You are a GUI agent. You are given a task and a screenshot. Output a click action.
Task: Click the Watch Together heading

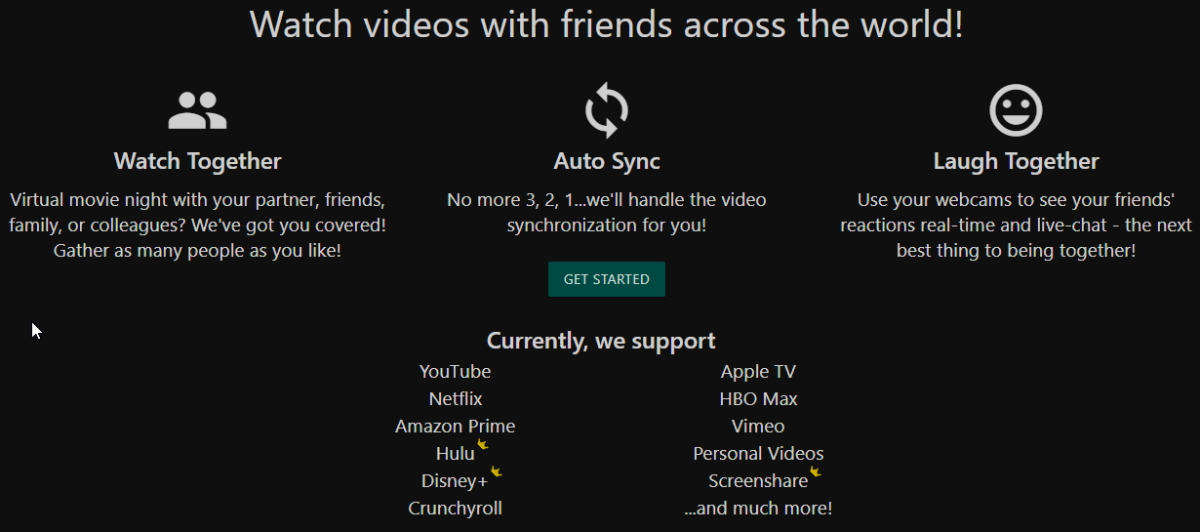[x=197, y=161]
